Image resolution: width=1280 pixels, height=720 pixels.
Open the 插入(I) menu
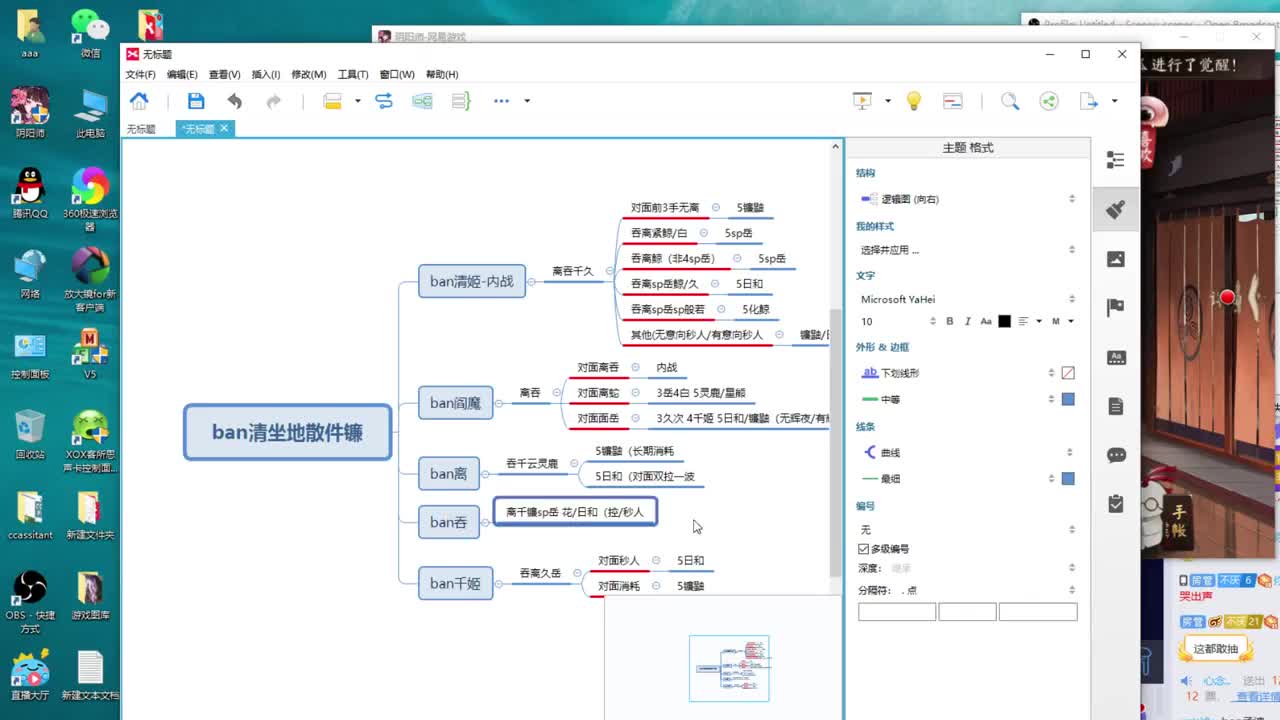[x=266, y=74]
